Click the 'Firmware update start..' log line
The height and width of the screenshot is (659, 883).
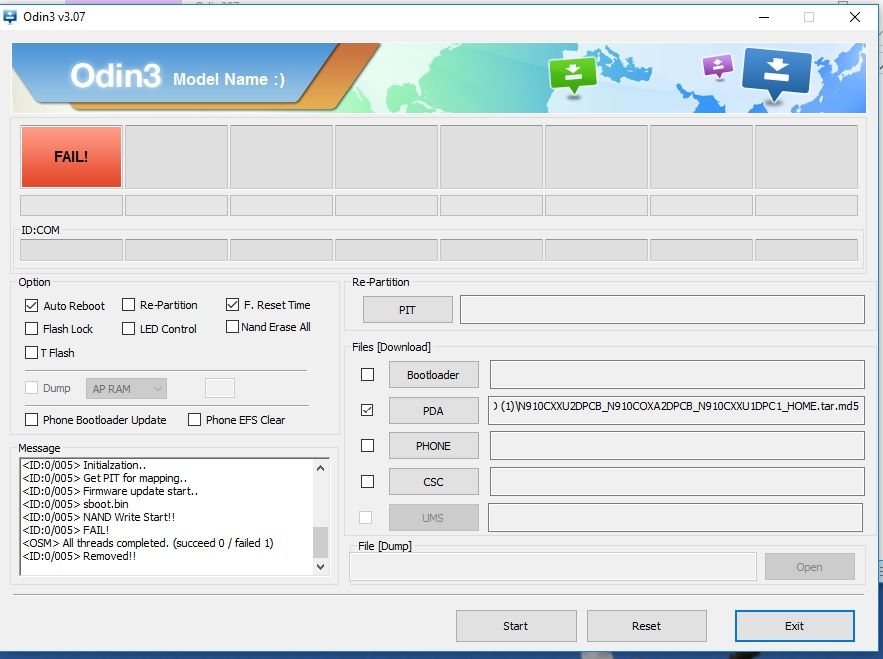click(x=110, y=491)
